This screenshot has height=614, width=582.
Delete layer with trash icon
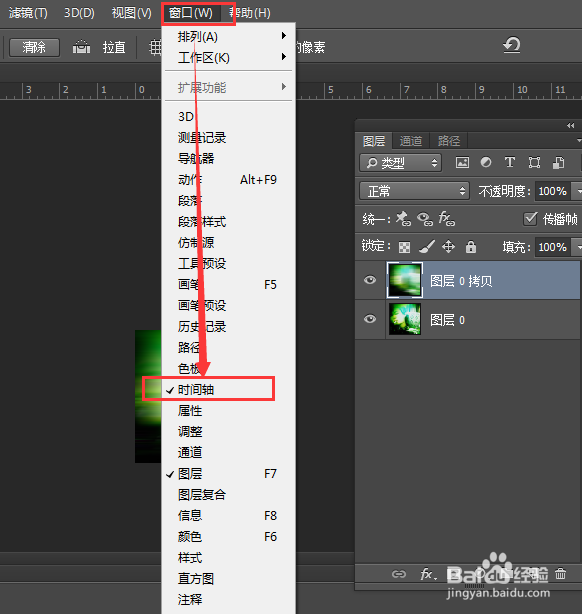click(x=560, y=574)
